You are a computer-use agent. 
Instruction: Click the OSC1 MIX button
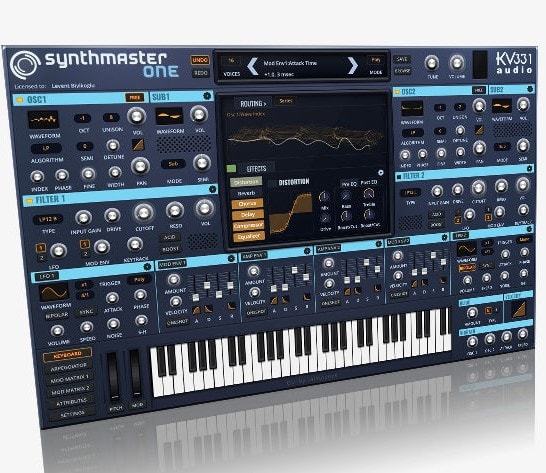pos(134,98)
